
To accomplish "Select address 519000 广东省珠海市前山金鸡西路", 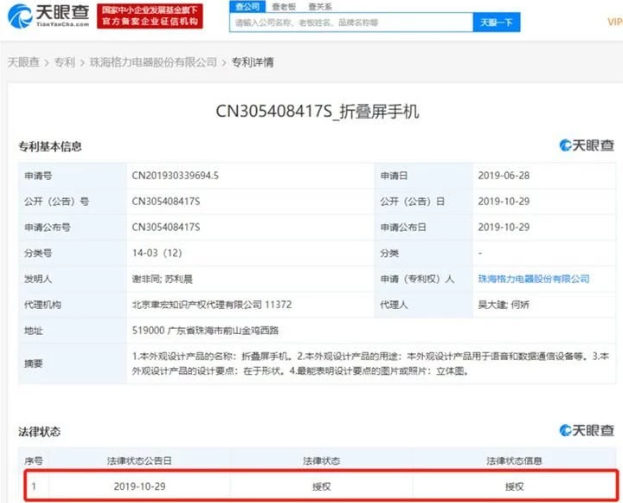I will [205, 331].
